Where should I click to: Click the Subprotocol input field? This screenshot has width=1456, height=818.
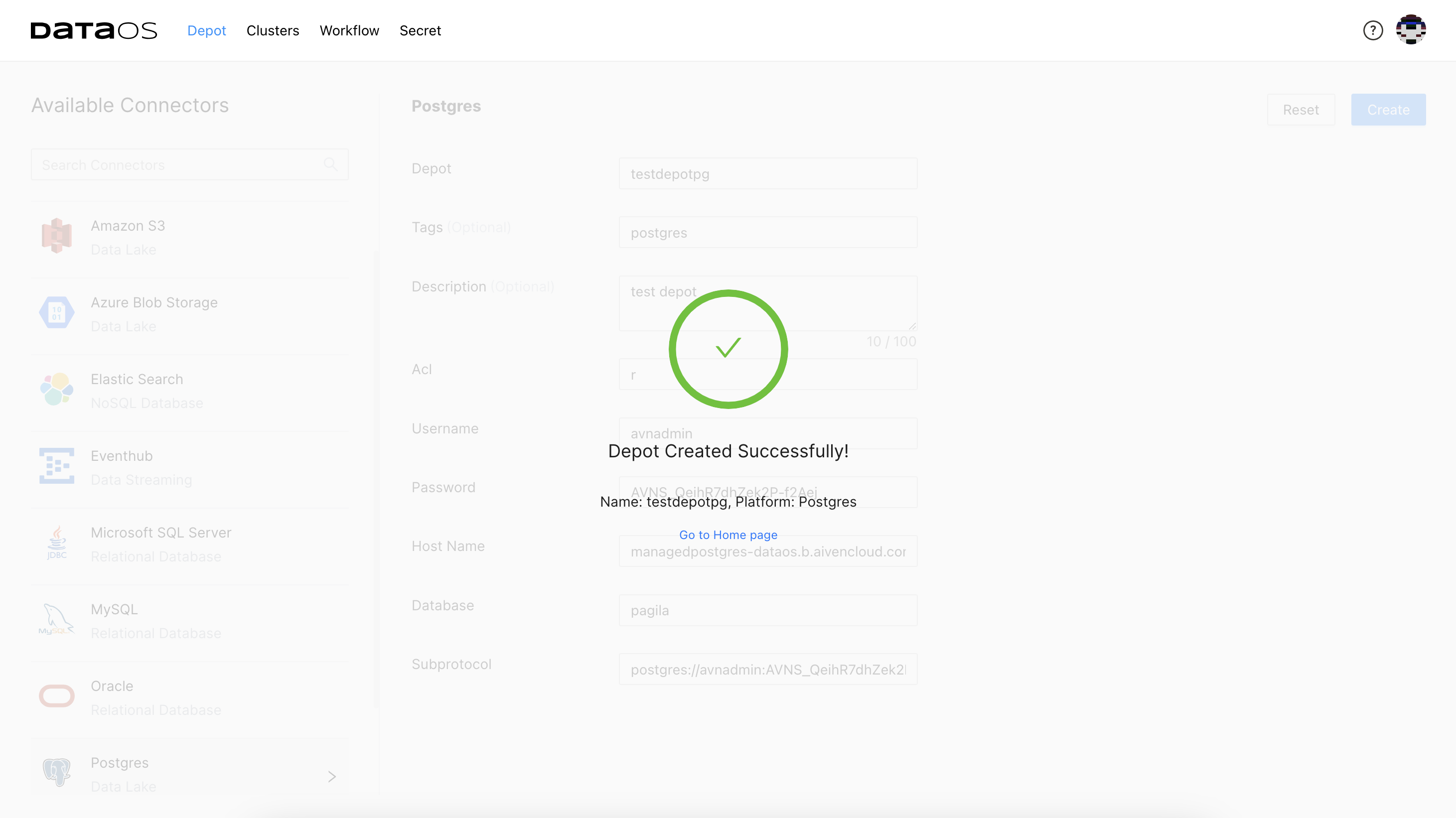[x=767, y=669]
